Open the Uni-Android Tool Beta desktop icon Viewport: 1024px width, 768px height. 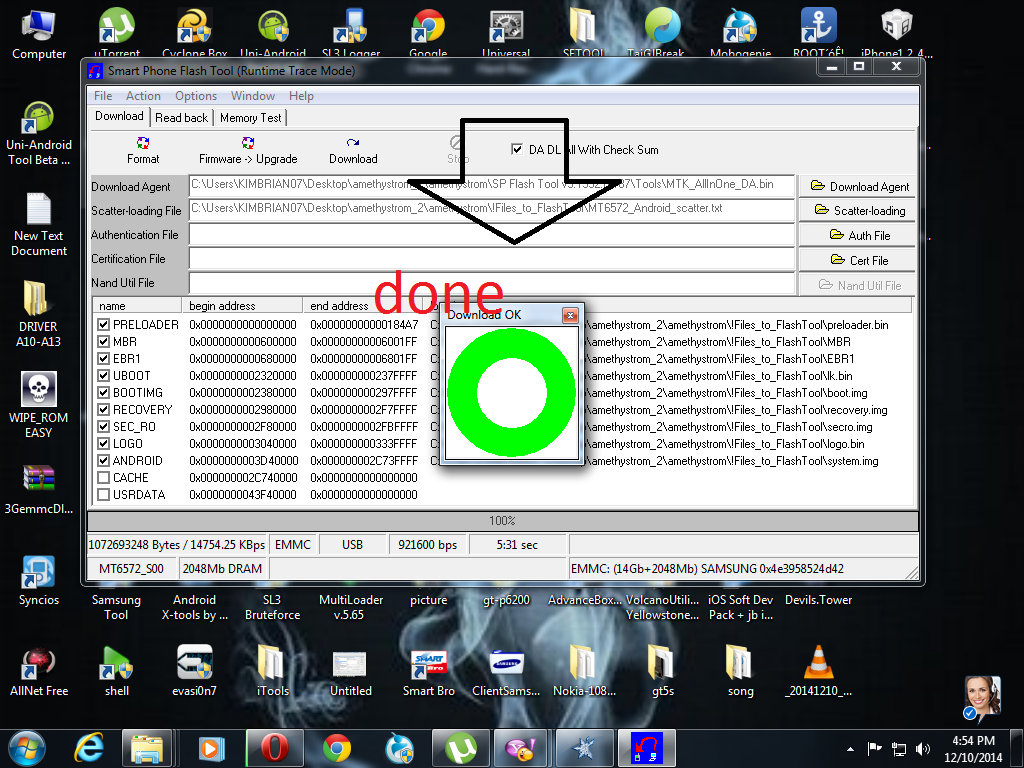tap(38, 120)
